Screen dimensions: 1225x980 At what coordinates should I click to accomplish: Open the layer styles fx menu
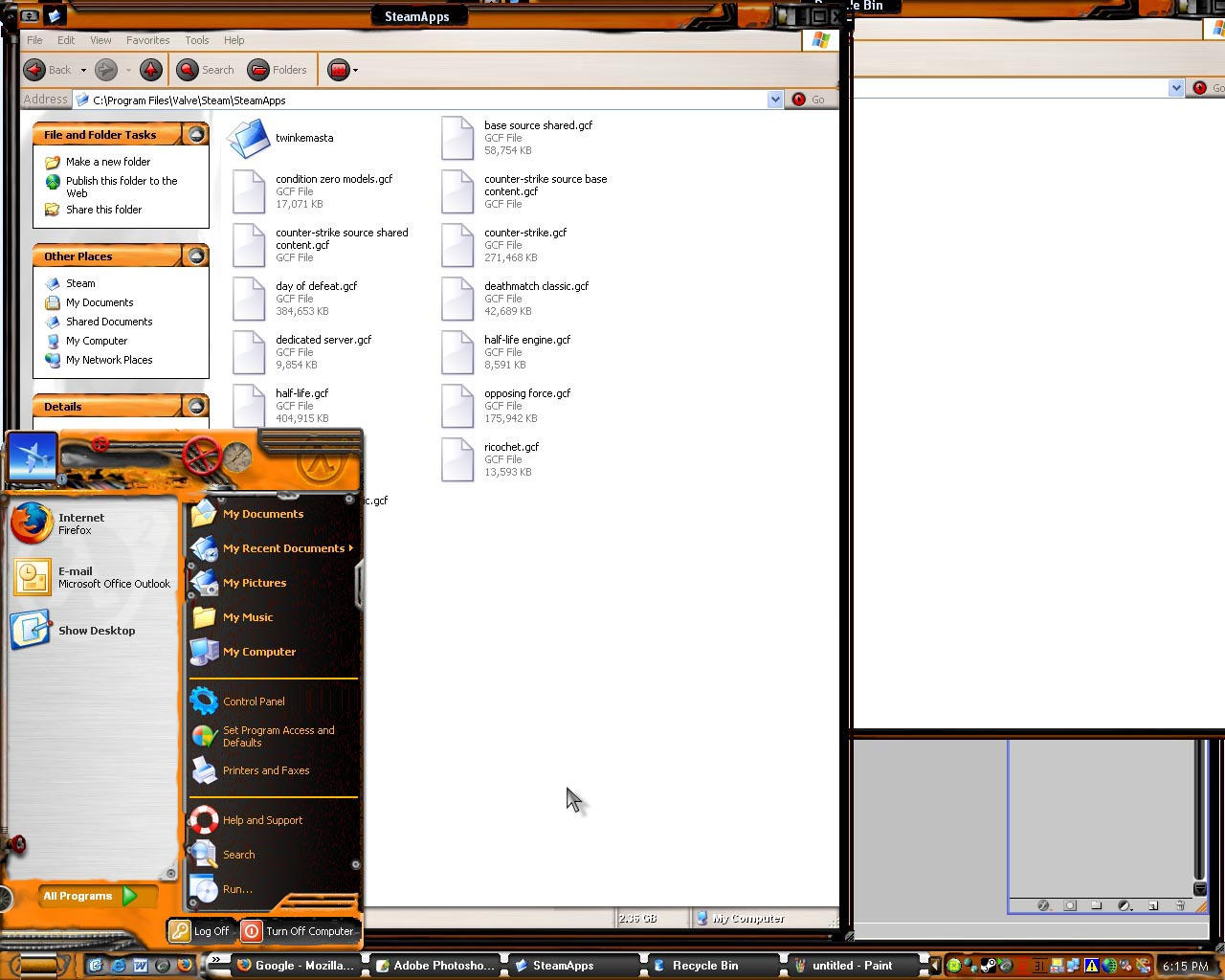click(1044, 905)
